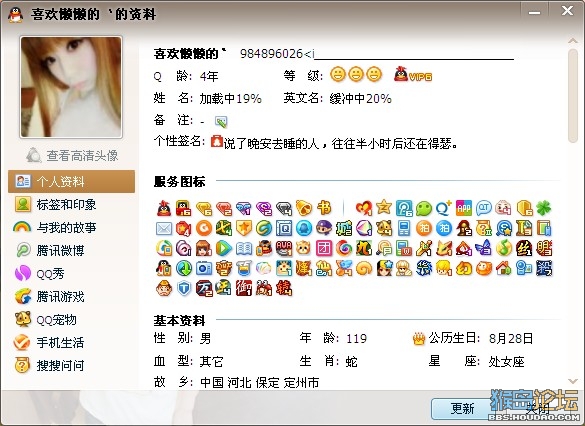Click the green play arrow service icon

[223, 248]
